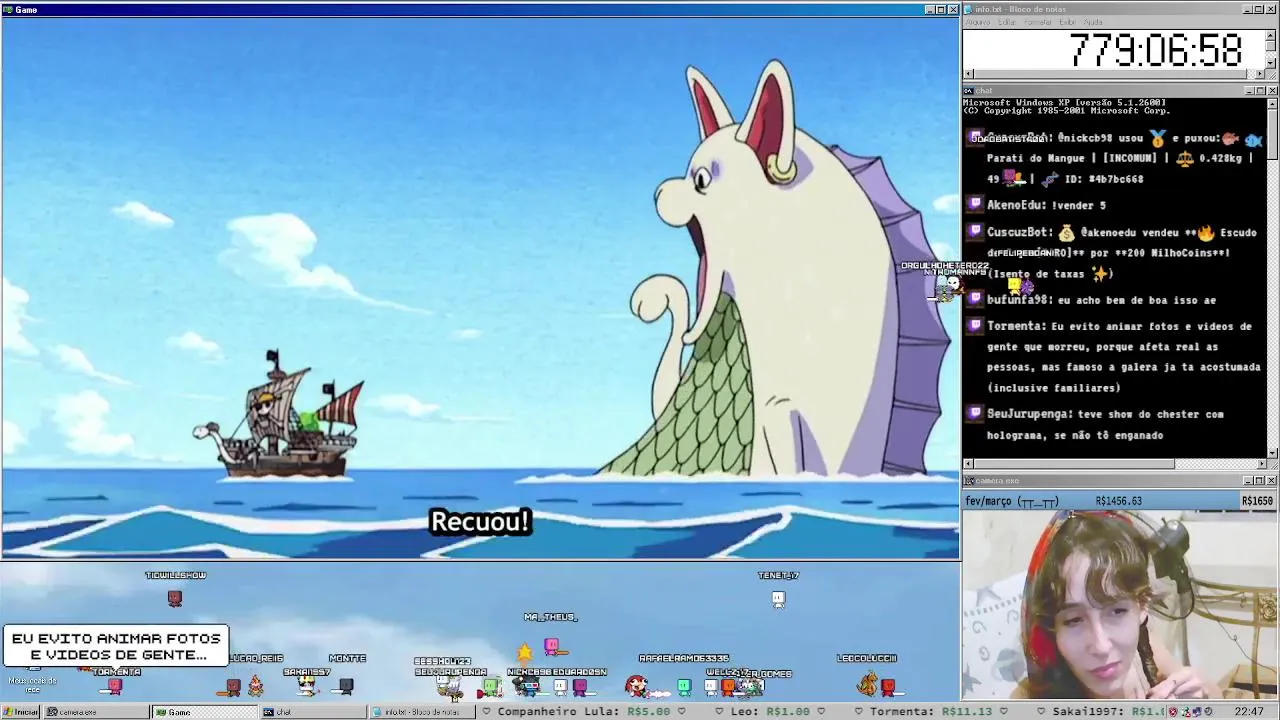Viewport: 1280px width, 720px height.
Task: Click the TIOWILLSHOW avatar sprite
Action: pyautogui.click(x=175, y=598)
